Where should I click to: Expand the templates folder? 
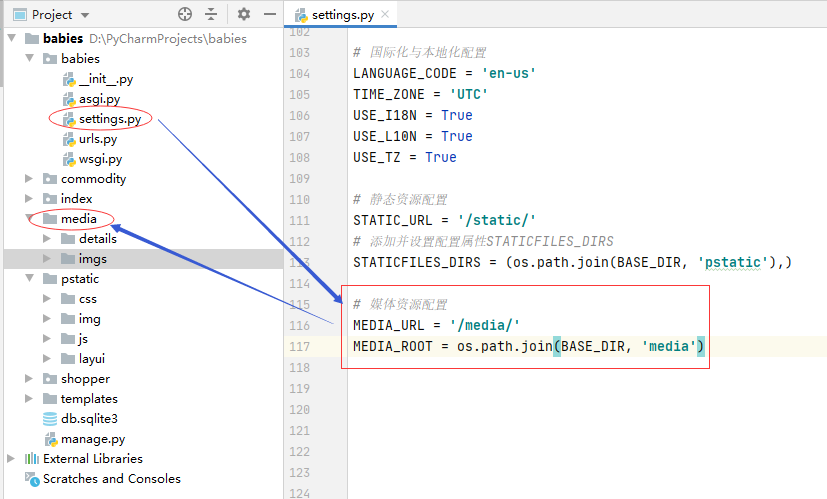point(29,399)
